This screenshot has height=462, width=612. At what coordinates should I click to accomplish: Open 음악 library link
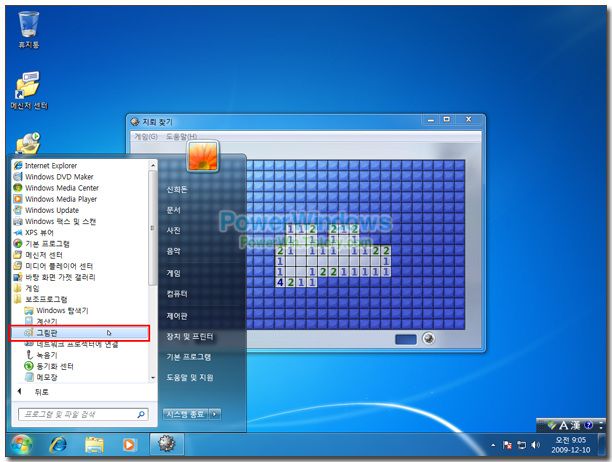point(173,251)
